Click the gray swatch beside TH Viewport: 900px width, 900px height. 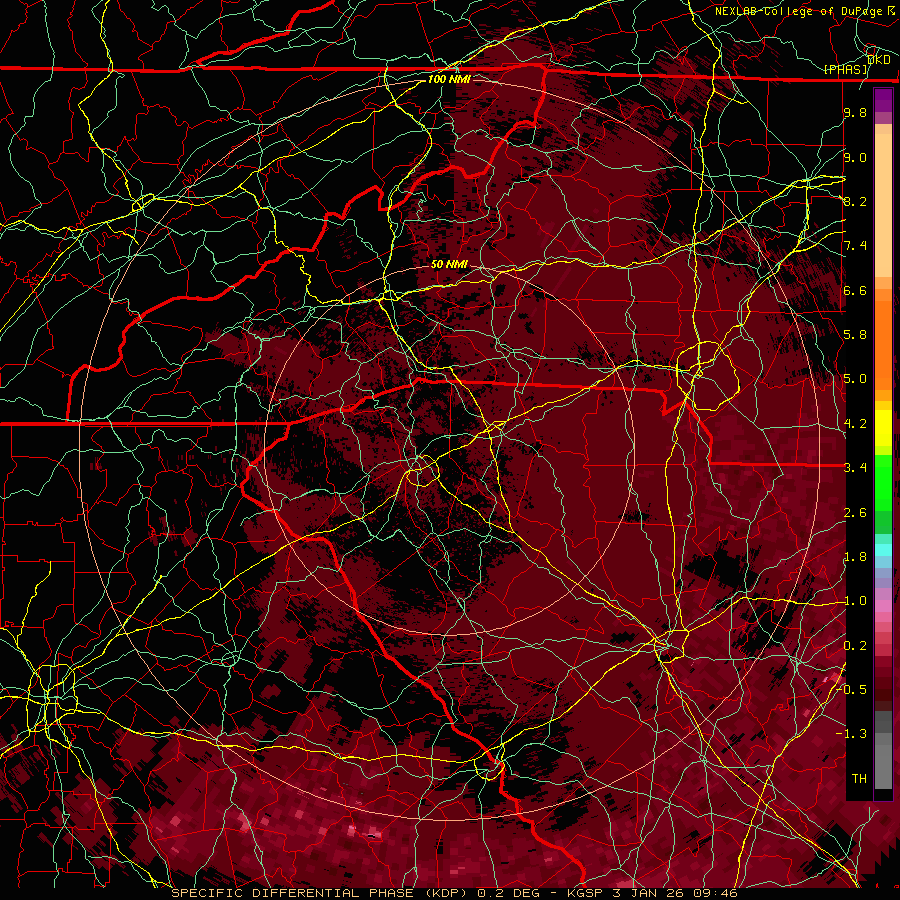coord(883,766)
